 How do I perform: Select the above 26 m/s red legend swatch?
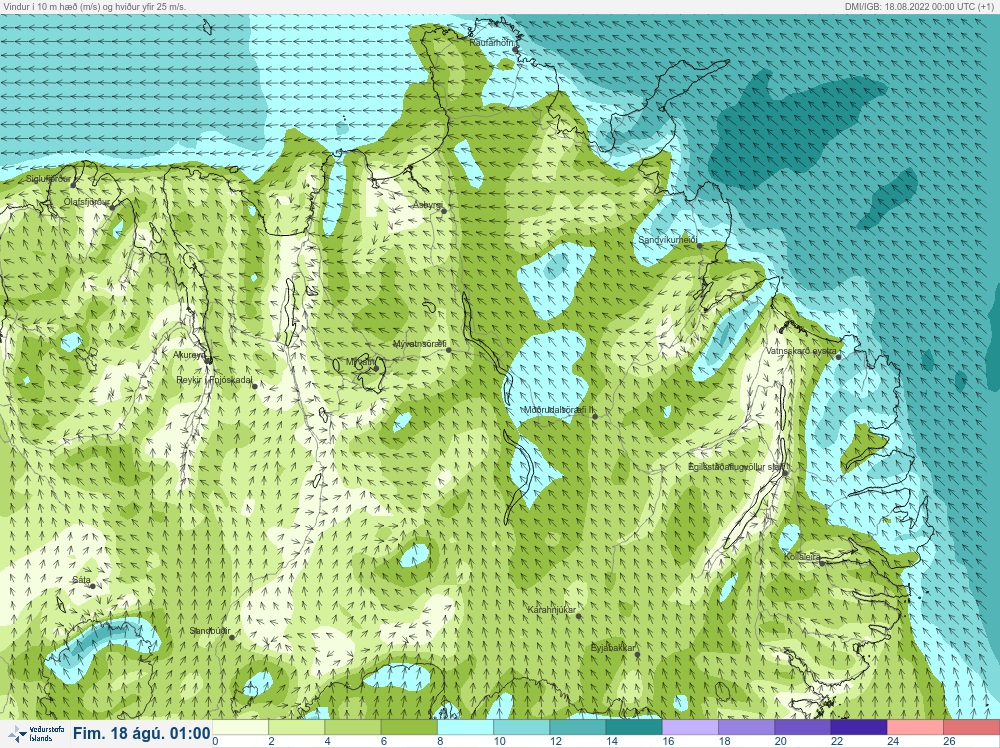971,727
